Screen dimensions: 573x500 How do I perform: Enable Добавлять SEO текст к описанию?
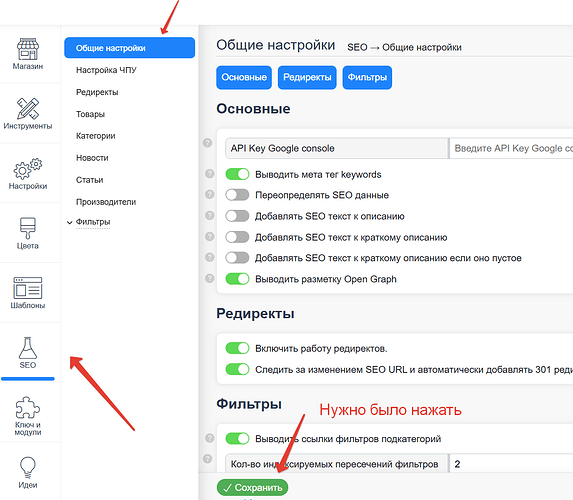pyautogui.click(x=237, y=216)
